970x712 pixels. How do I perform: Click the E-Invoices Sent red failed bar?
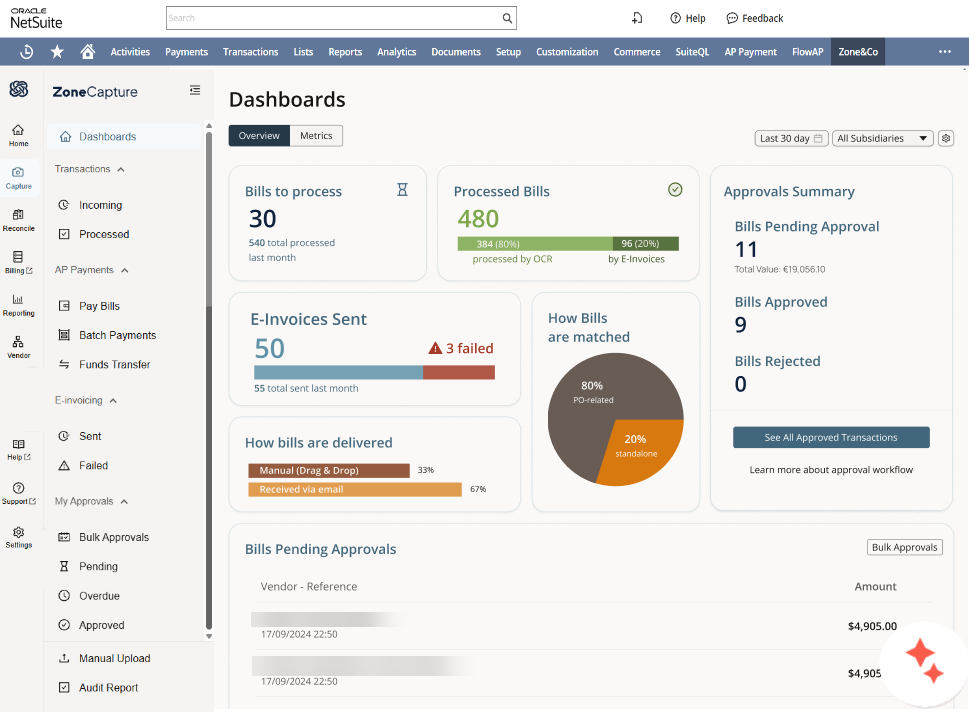point(458,372)
